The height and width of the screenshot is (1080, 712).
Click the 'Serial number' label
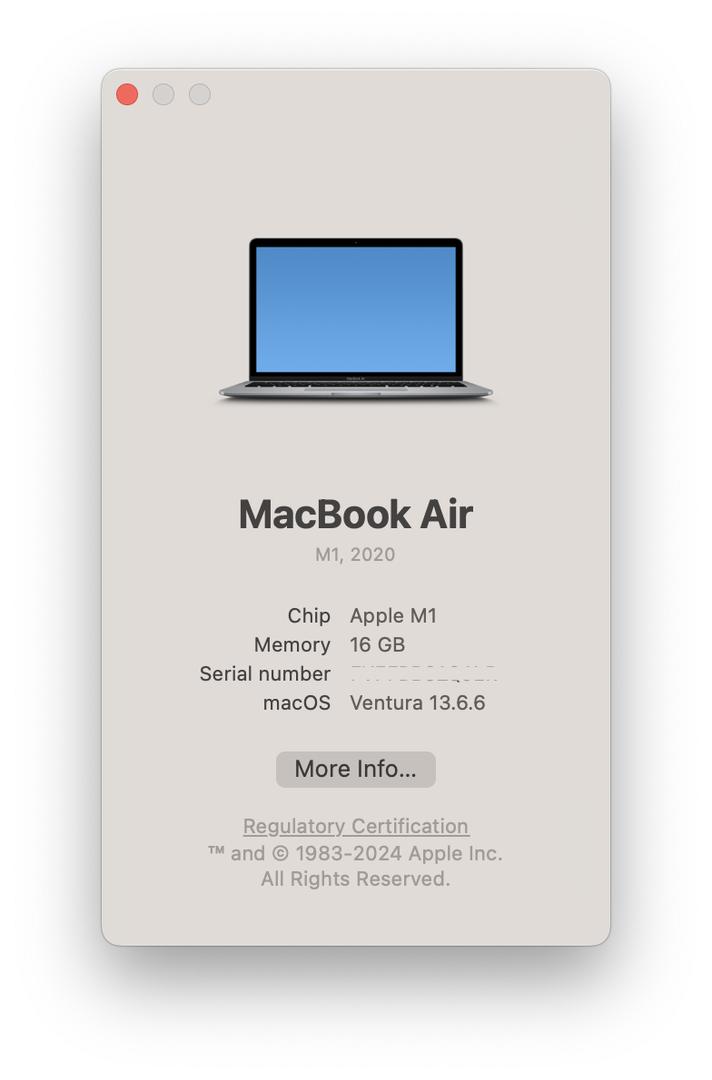(265, 674)
